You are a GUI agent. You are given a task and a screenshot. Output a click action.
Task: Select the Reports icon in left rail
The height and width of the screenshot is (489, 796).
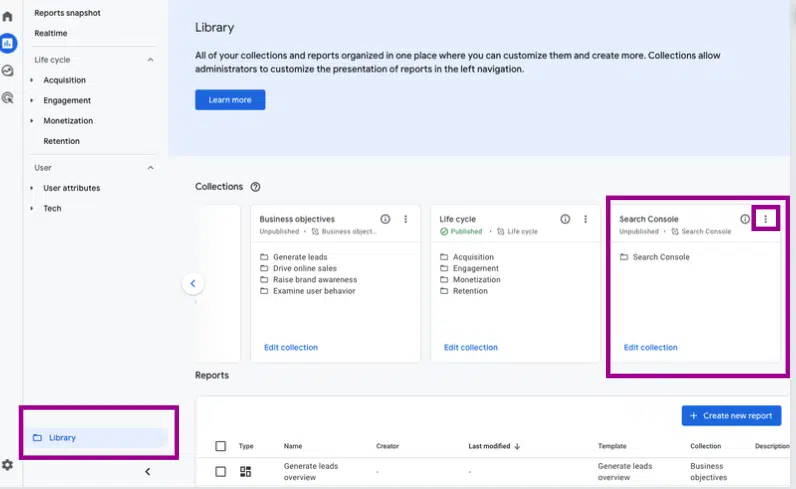pyautogui.click(x=8, y=43)
